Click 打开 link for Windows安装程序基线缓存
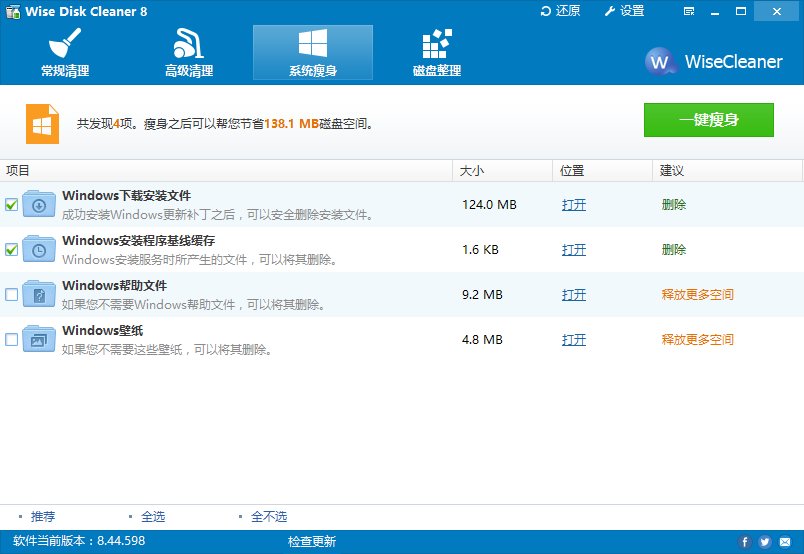Viewport: 804px width, 554px height. point(574,250)
